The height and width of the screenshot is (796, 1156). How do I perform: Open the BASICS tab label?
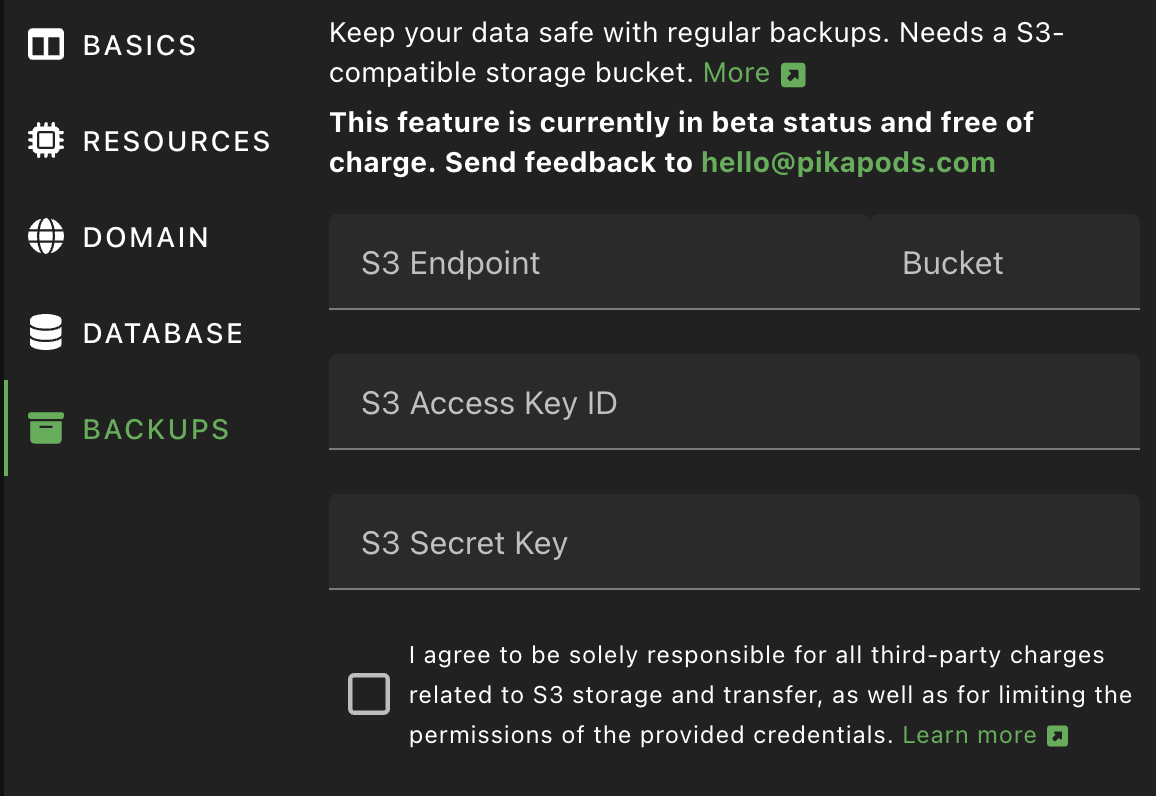pos(140,45)
